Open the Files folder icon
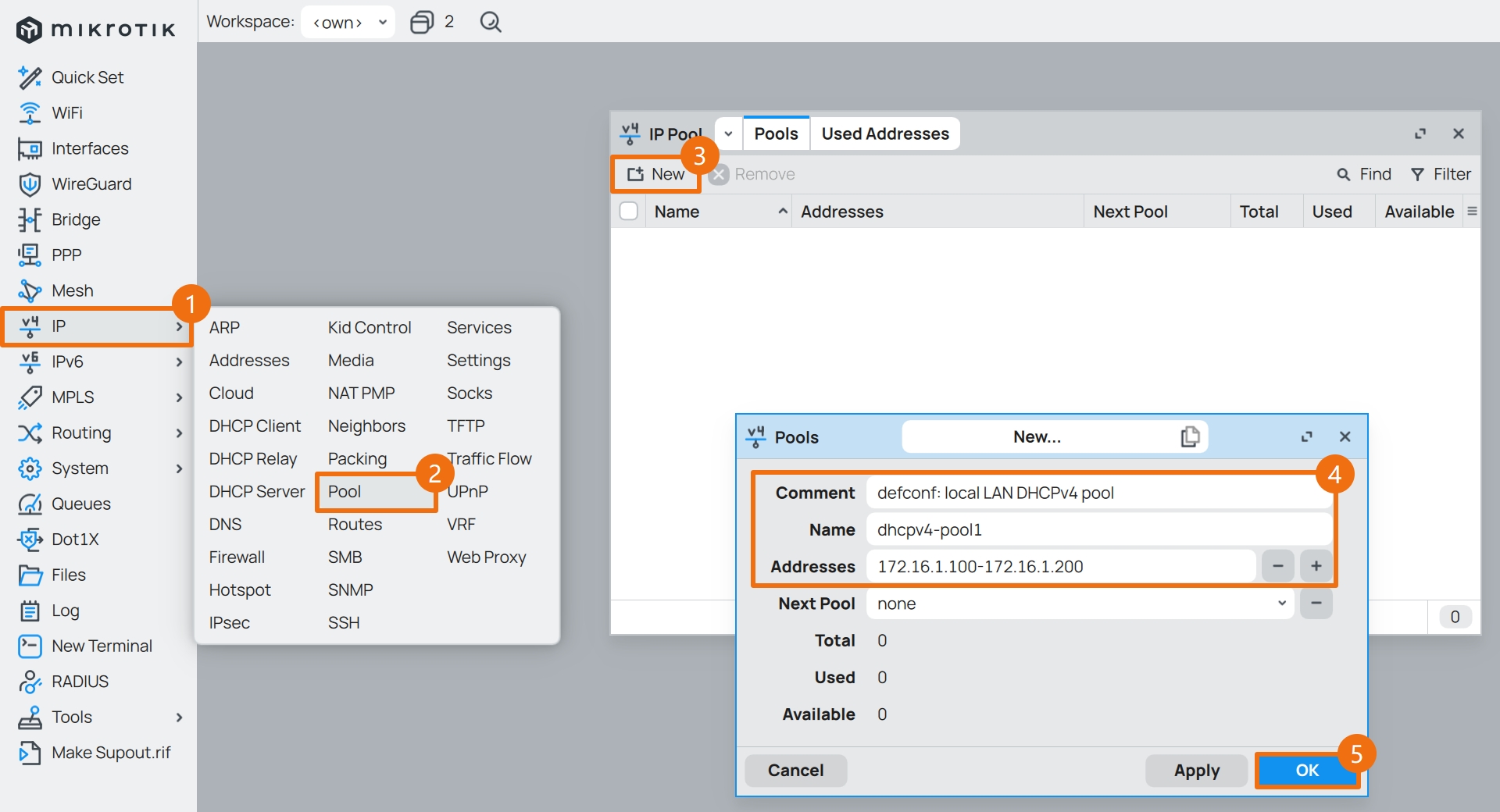The image size is (1500, 812). (x=30, y=575)
